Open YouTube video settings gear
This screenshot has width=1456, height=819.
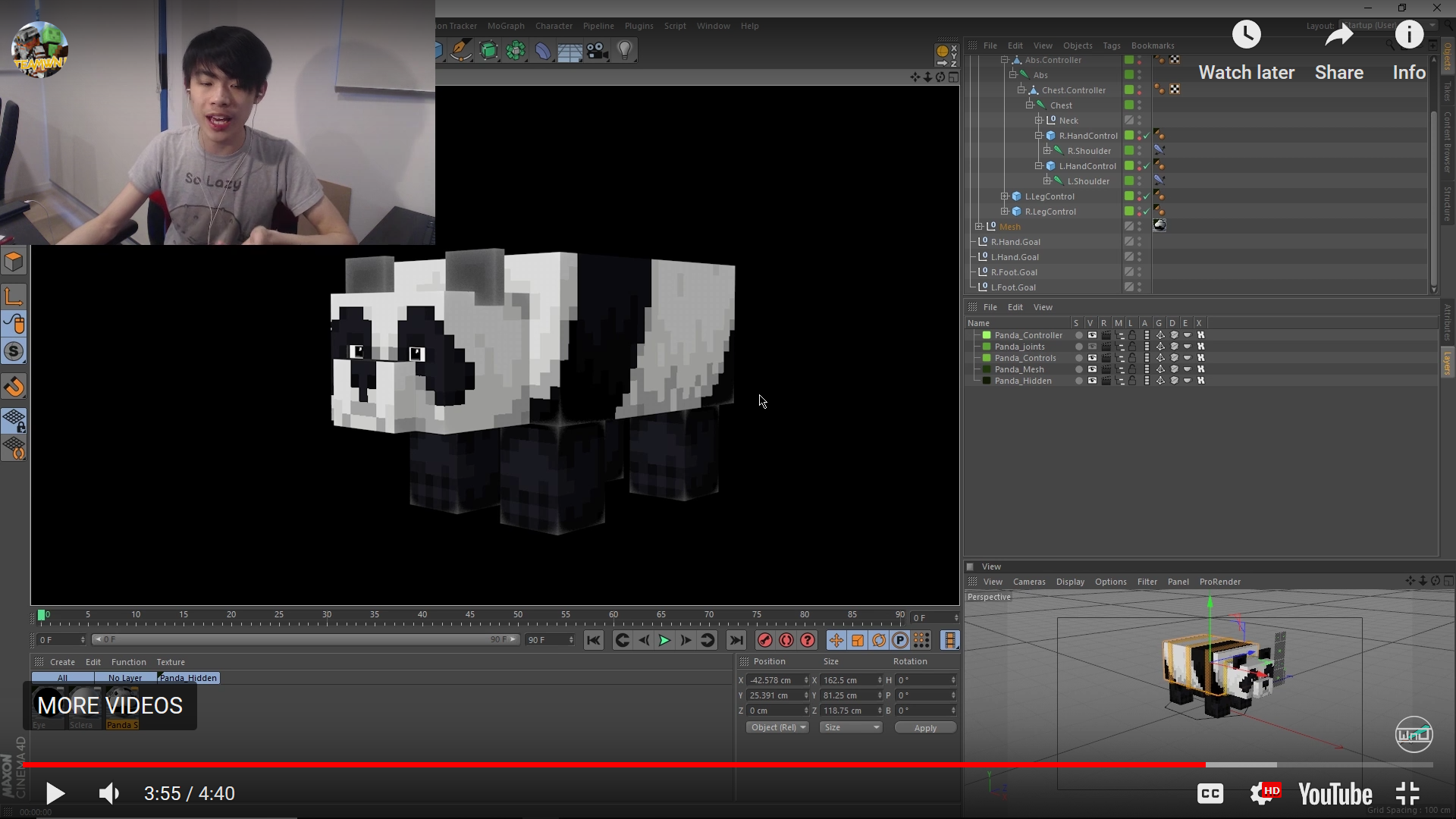pyautogui.click(x=1265, y=793)
